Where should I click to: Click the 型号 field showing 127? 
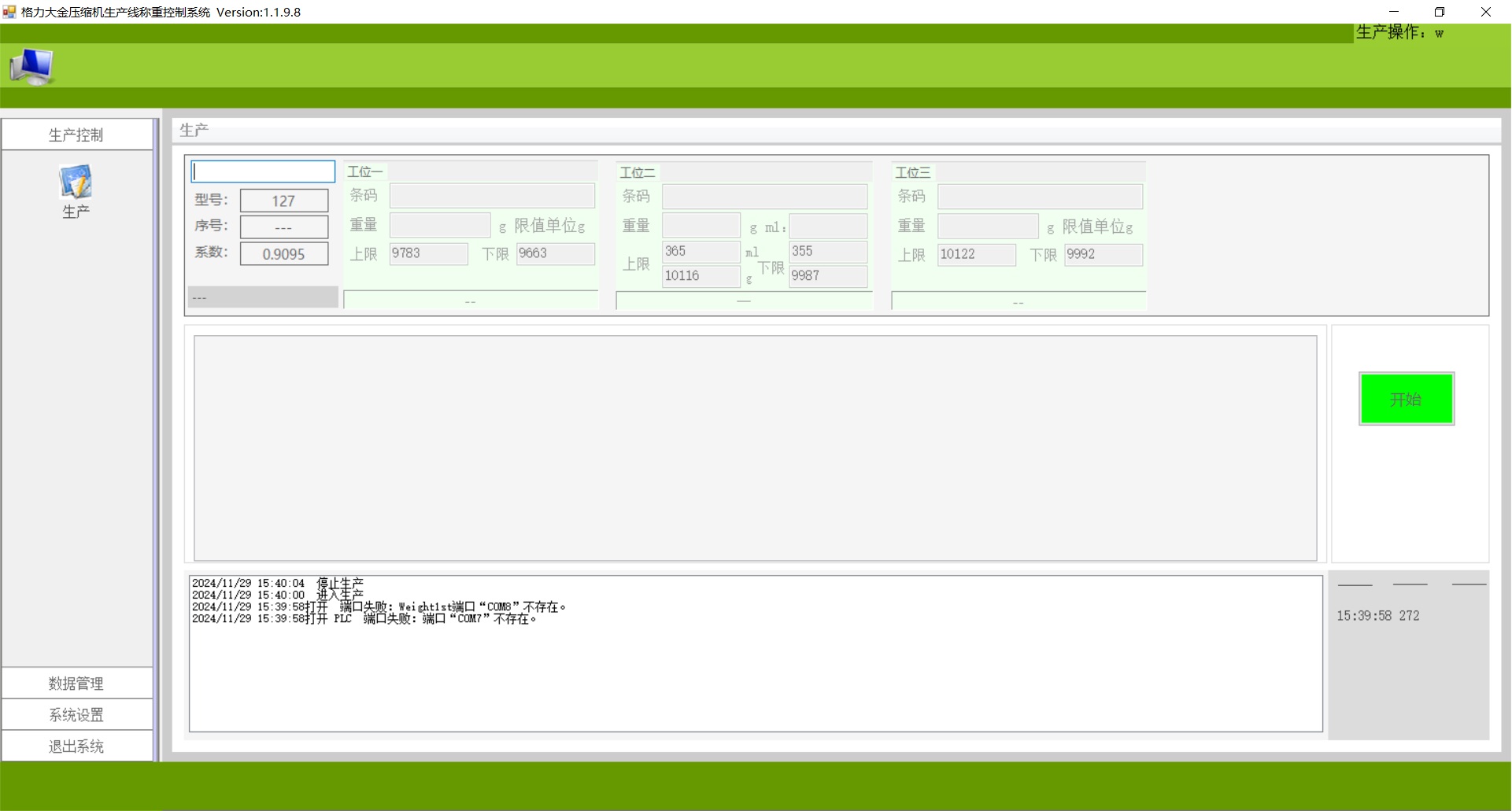tap(283, 201)
